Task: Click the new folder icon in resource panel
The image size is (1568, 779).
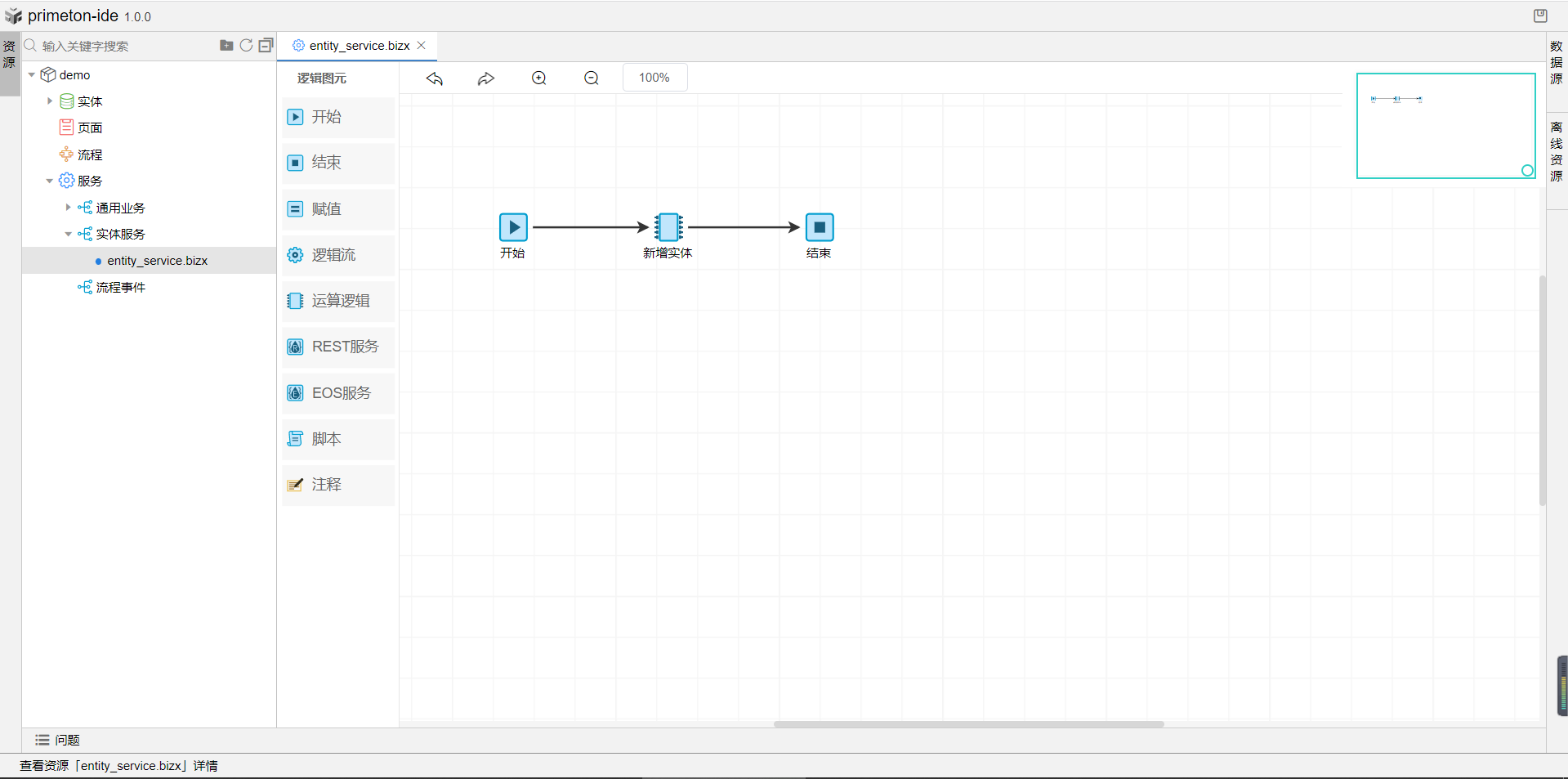Action: click(x=226, y=46)
